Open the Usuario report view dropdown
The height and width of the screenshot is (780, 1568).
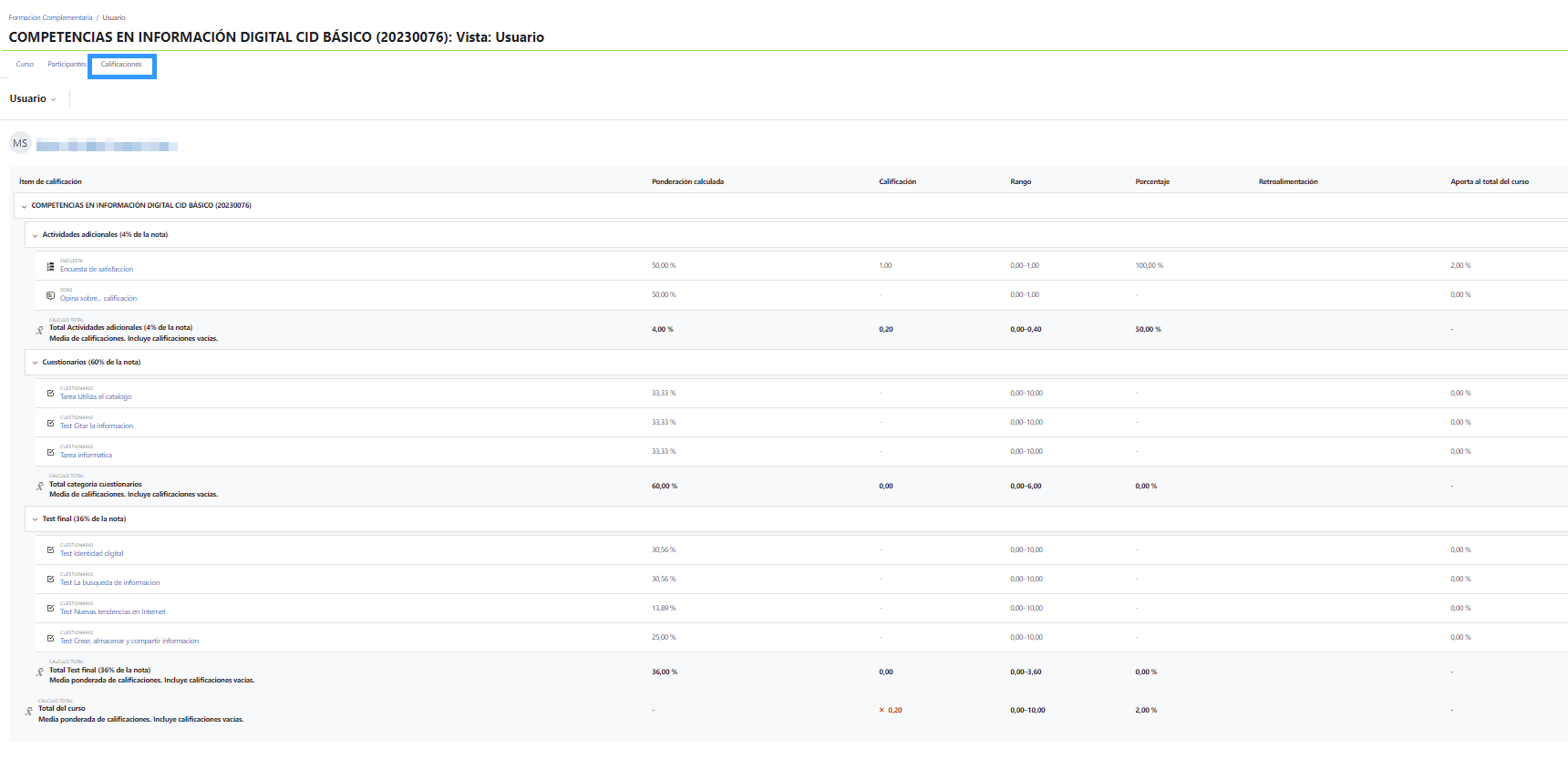pyautogui.click(x=33, y=99)
